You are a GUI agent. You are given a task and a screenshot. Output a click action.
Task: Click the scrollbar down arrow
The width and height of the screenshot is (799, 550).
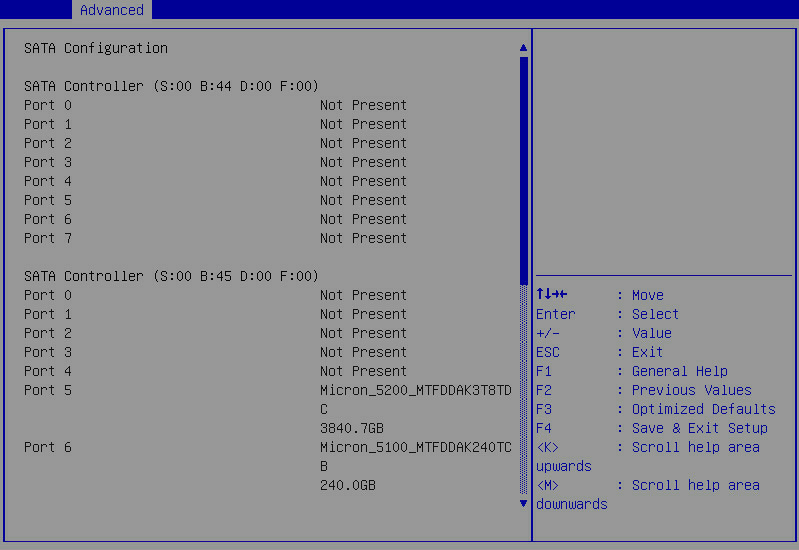point(523,504)
